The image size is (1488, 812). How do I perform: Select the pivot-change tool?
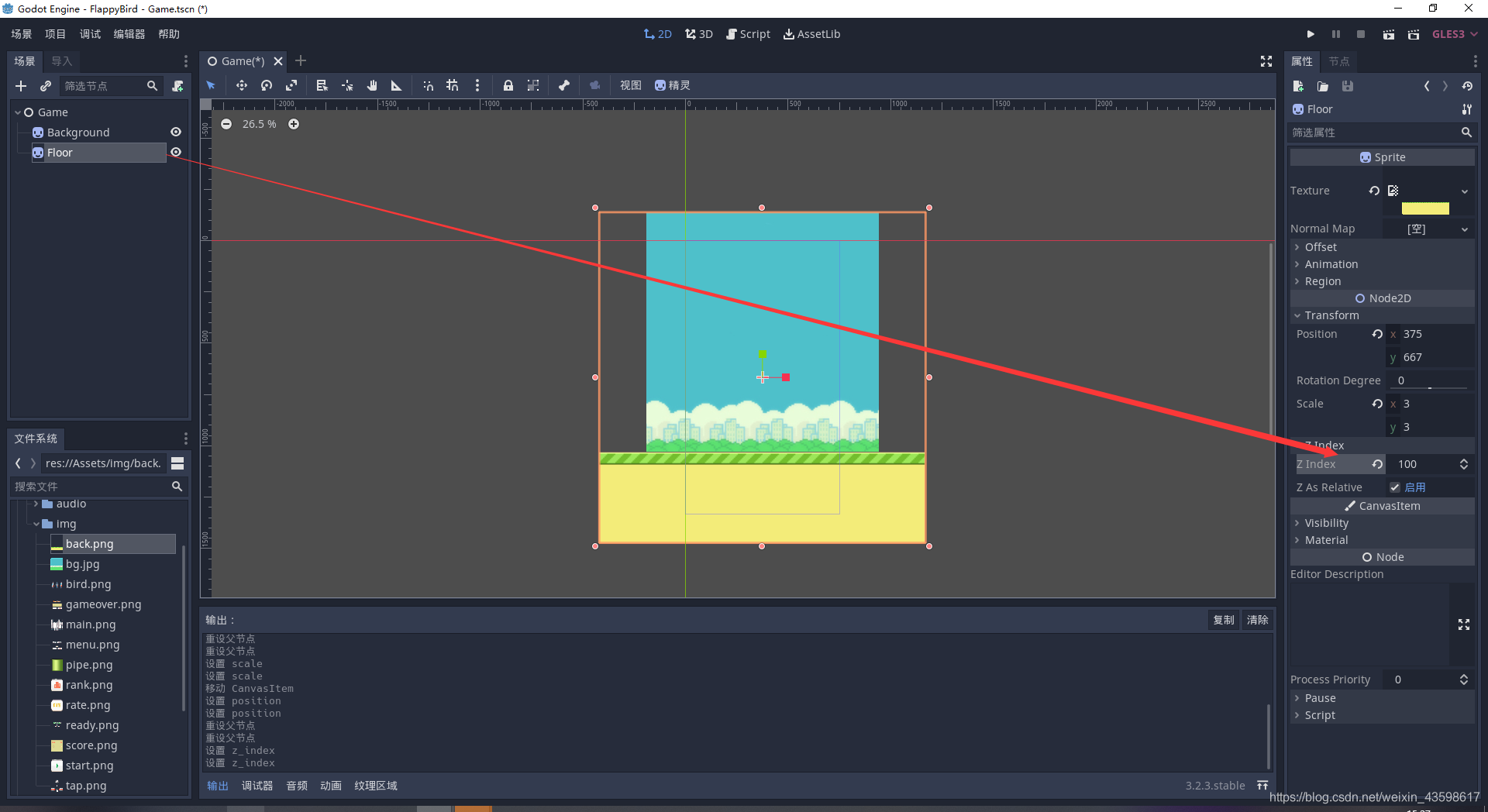[x=347, y=85]
